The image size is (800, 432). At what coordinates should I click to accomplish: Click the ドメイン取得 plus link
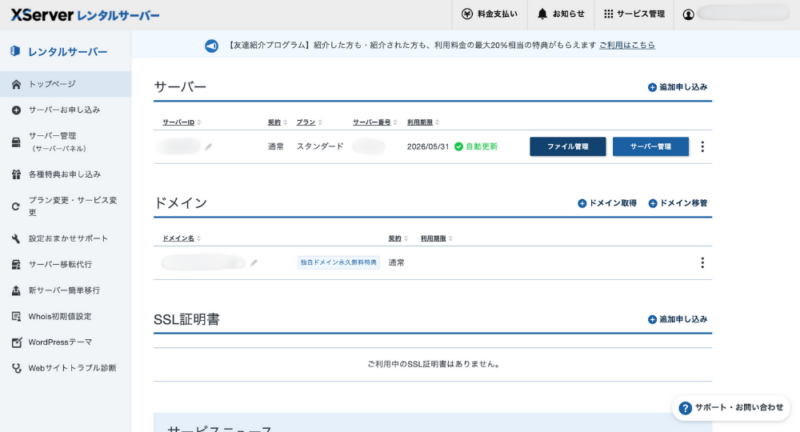607,203
